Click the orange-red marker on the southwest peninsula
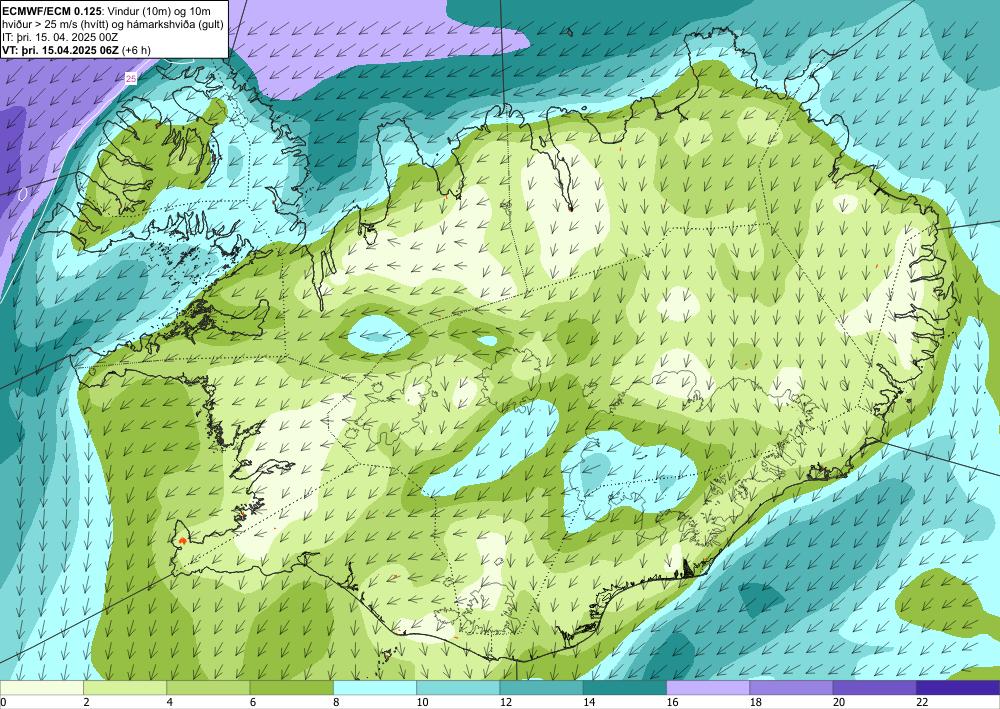This screenshot has width=1000, height=709. [182, 540]
